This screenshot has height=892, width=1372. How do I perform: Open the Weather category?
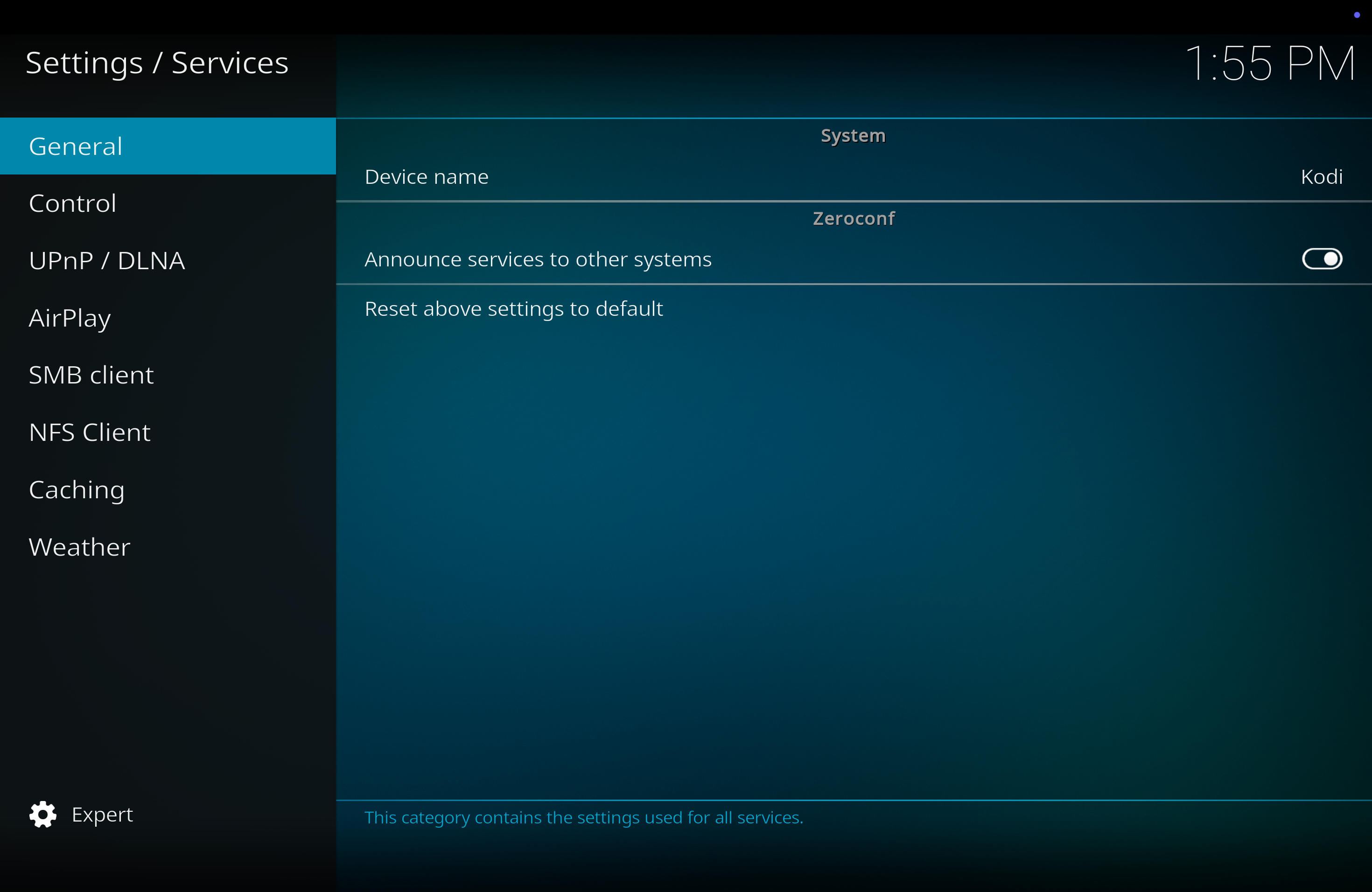click(x=168, y=547)
